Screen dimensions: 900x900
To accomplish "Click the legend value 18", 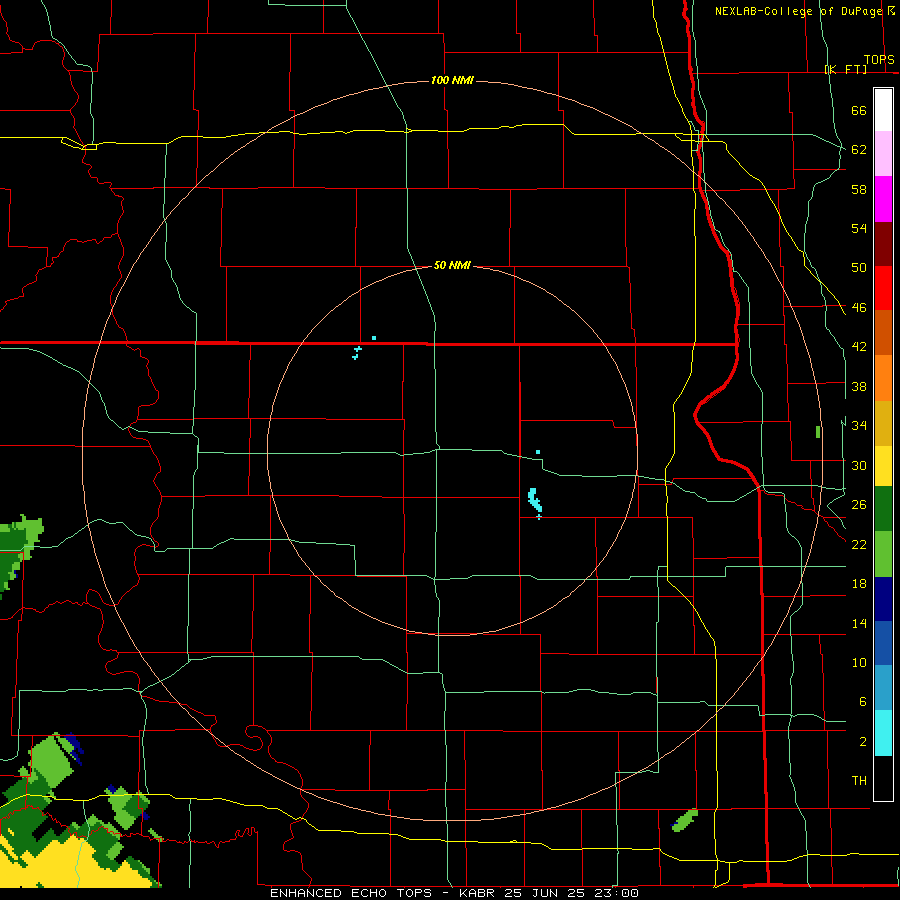I will (x=859, y=584).
